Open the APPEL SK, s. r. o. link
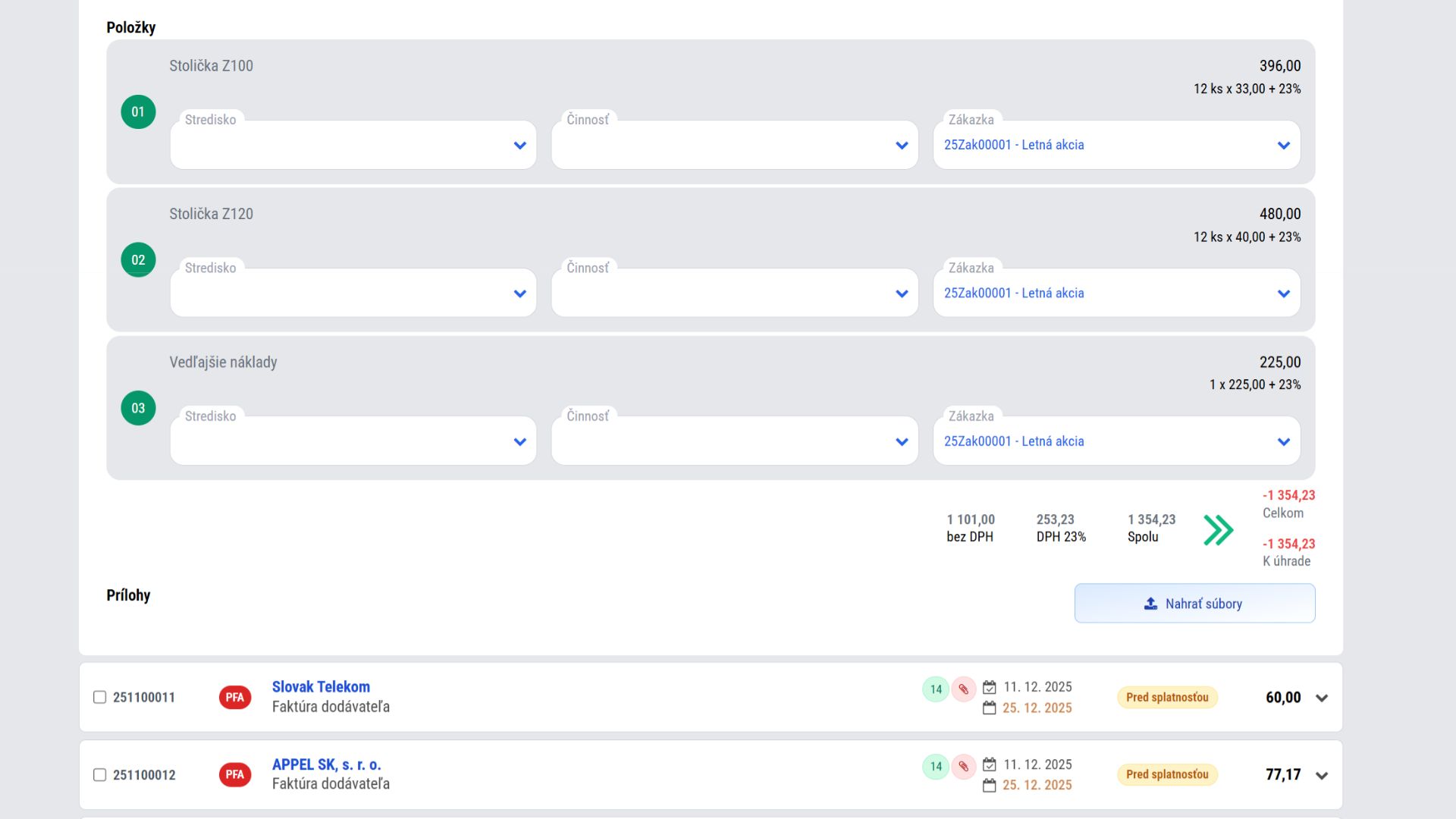This screenshot has width=1456, height=819. point(326,764)
